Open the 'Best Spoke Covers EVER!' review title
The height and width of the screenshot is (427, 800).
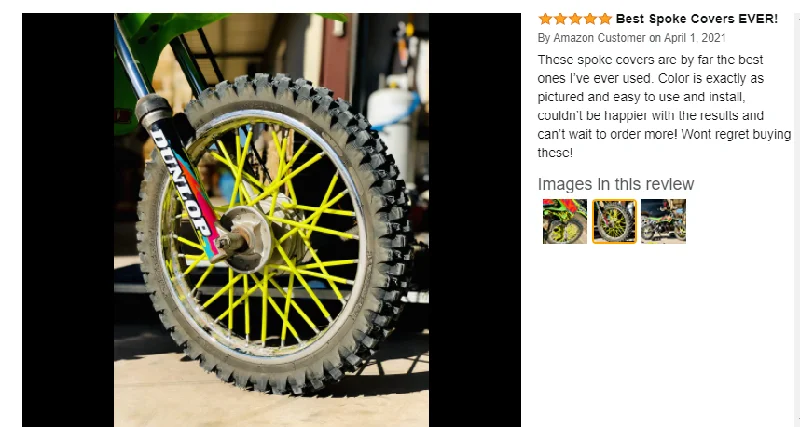(696, 19)
